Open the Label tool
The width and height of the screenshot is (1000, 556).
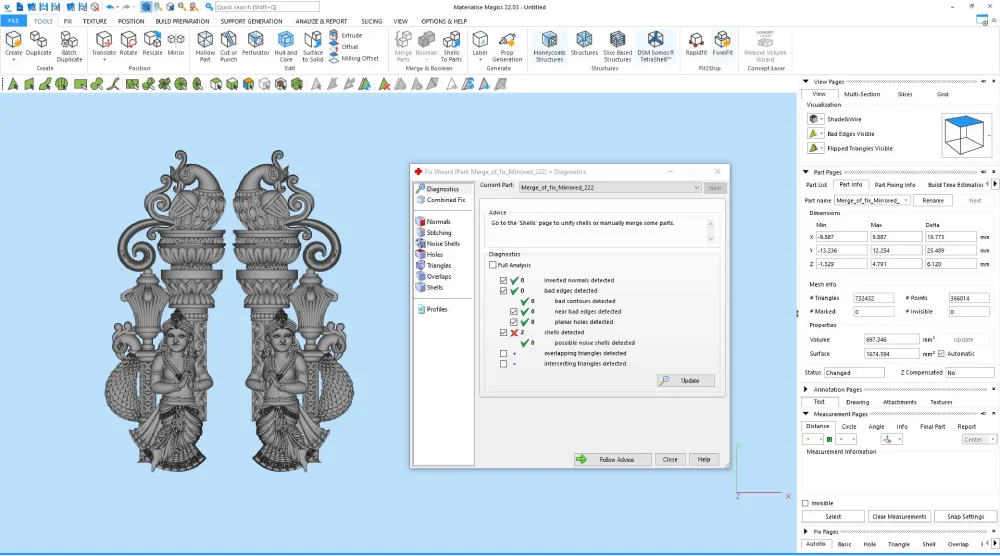coord(480,46)
